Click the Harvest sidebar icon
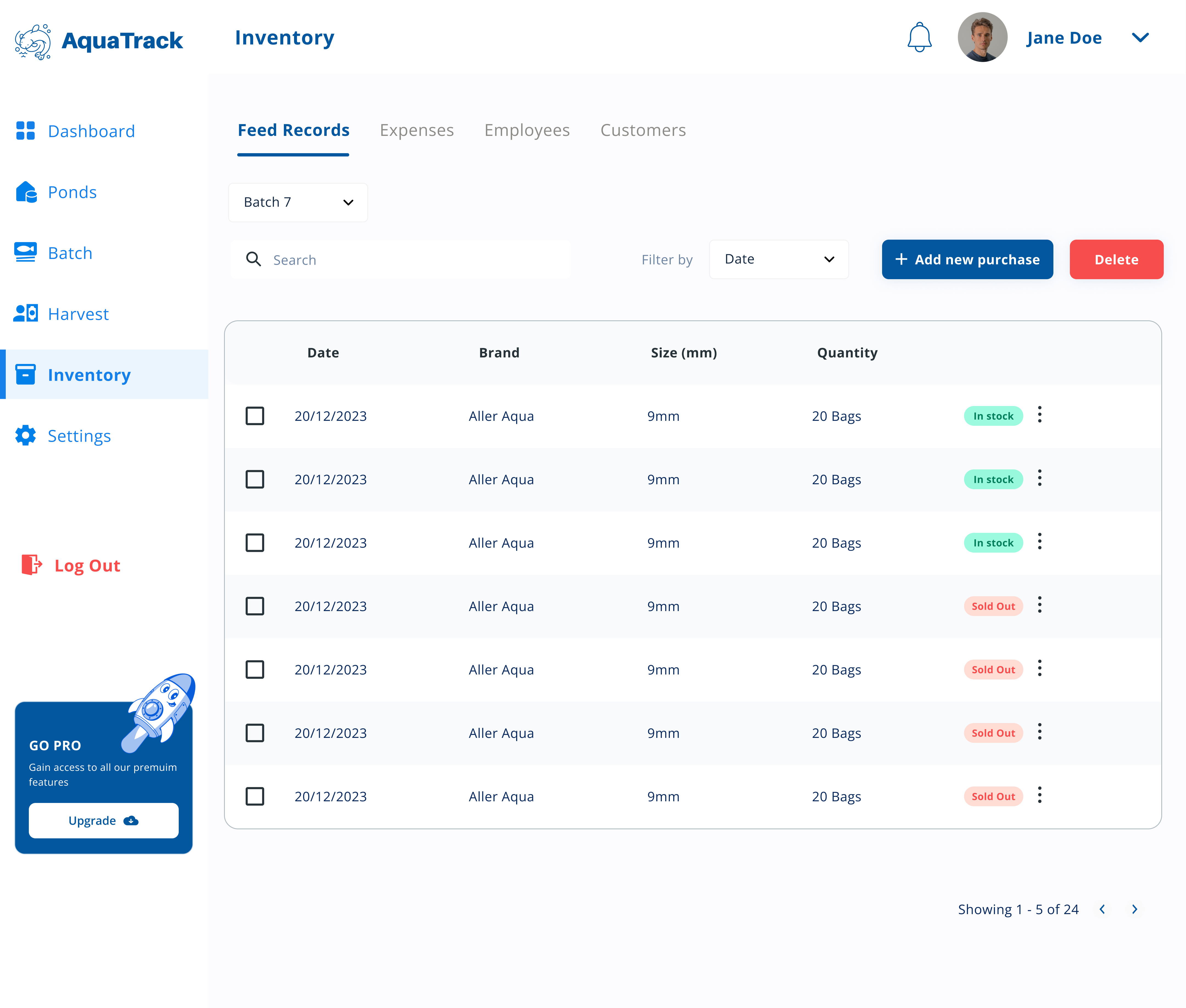 click(26, 314)
